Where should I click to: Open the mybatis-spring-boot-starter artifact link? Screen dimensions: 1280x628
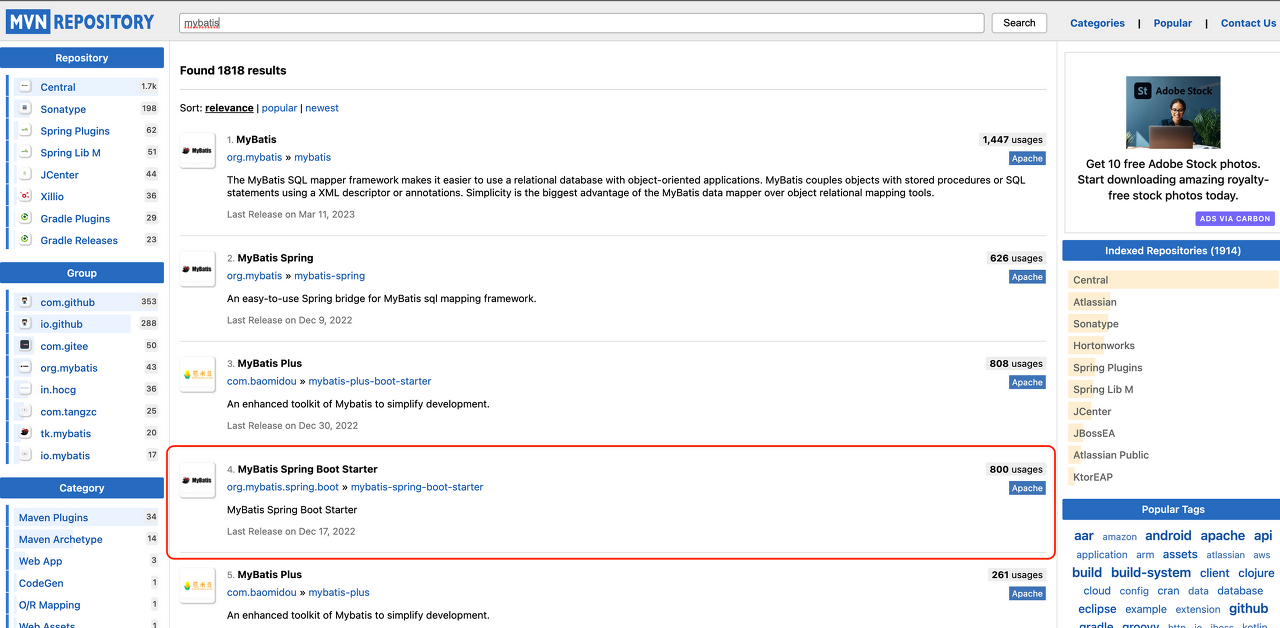(x=417, y=487)
